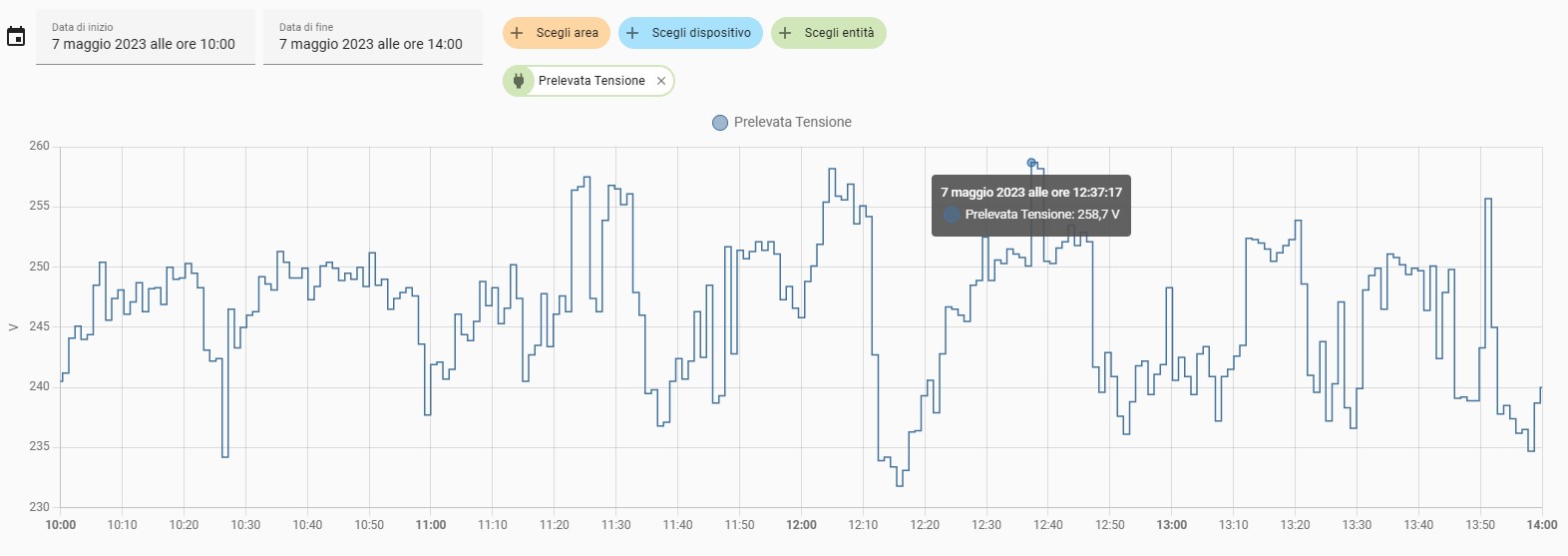Click the 12:00 label on the time axis
The image size is (1568, 556).
(801, 525)
